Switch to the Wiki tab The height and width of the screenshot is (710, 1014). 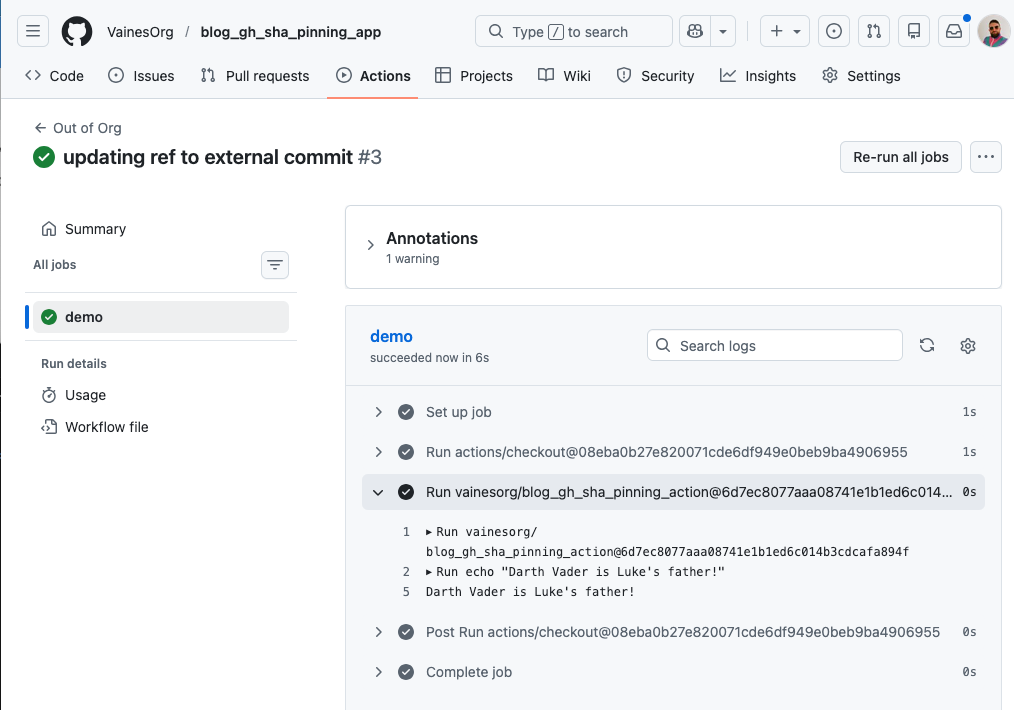pyautogui.click(x=564, y=76)
